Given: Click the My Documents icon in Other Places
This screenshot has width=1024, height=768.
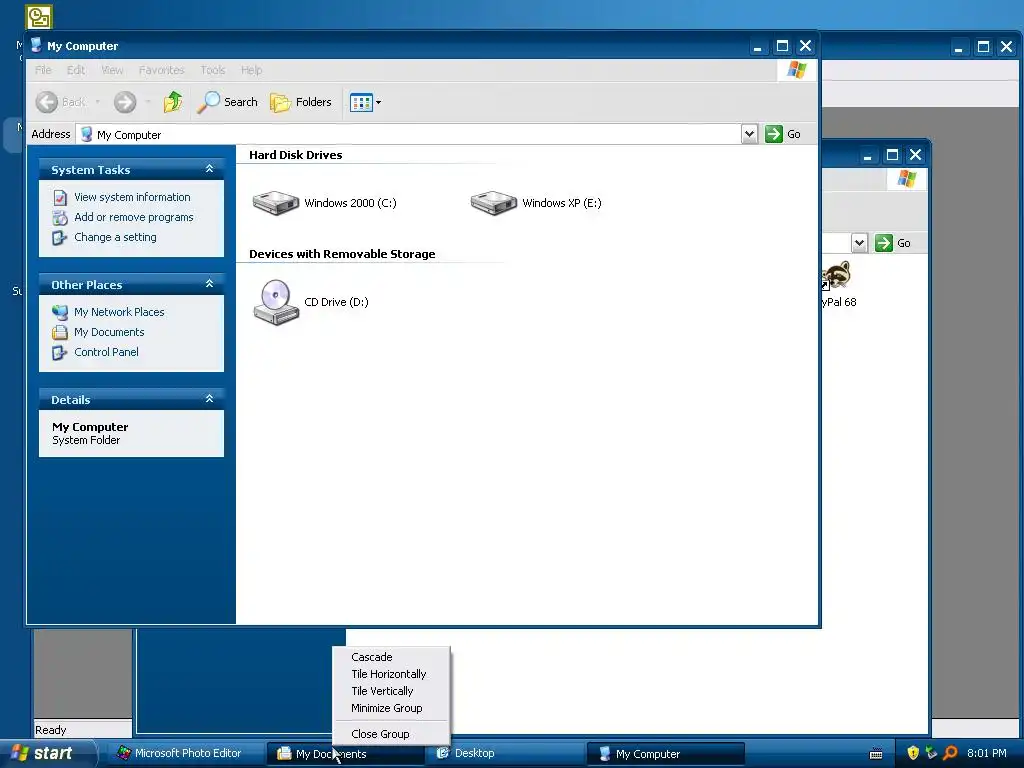Looking at the screenshot, I should point(60,332).
